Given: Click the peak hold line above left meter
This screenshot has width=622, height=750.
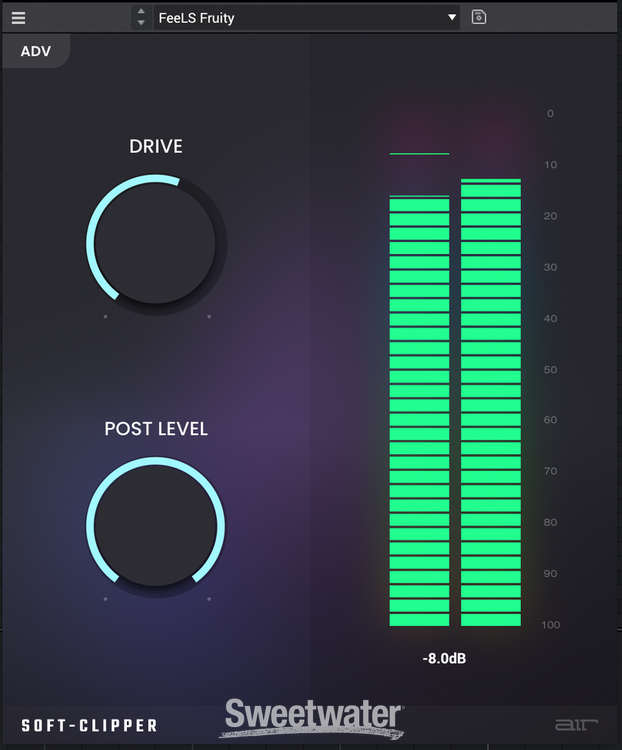Looking at the screenshot, I should 419,154.
